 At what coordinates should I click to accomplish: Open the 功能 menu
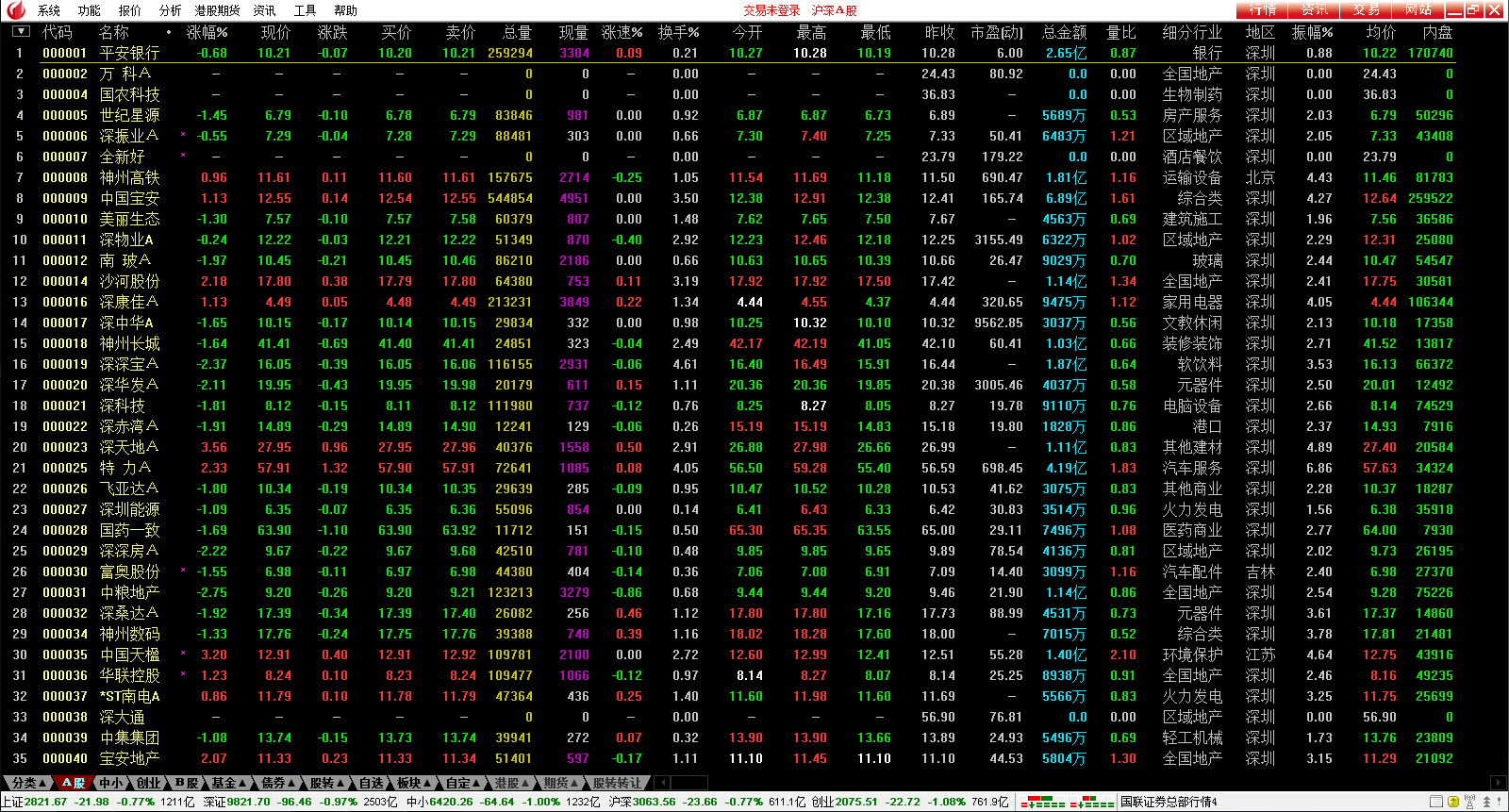[90, 10]
